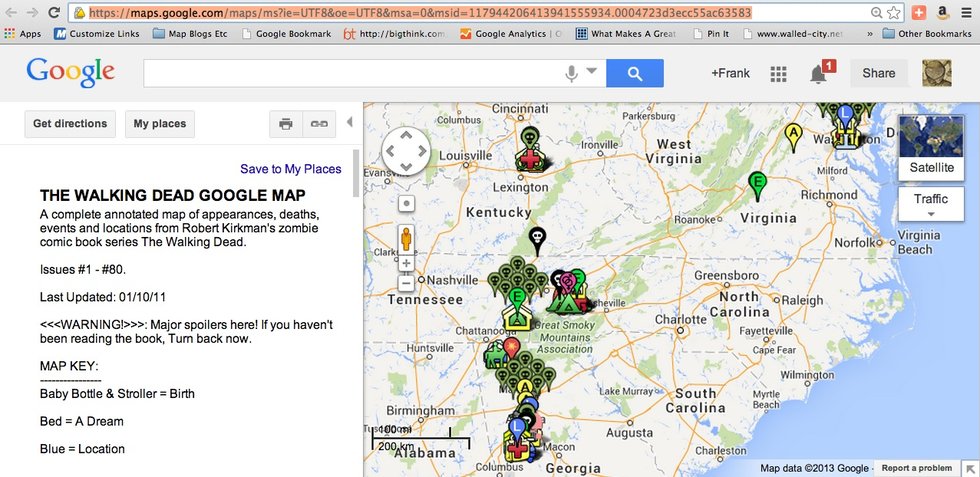Click the Amazon extension icon

944,13
